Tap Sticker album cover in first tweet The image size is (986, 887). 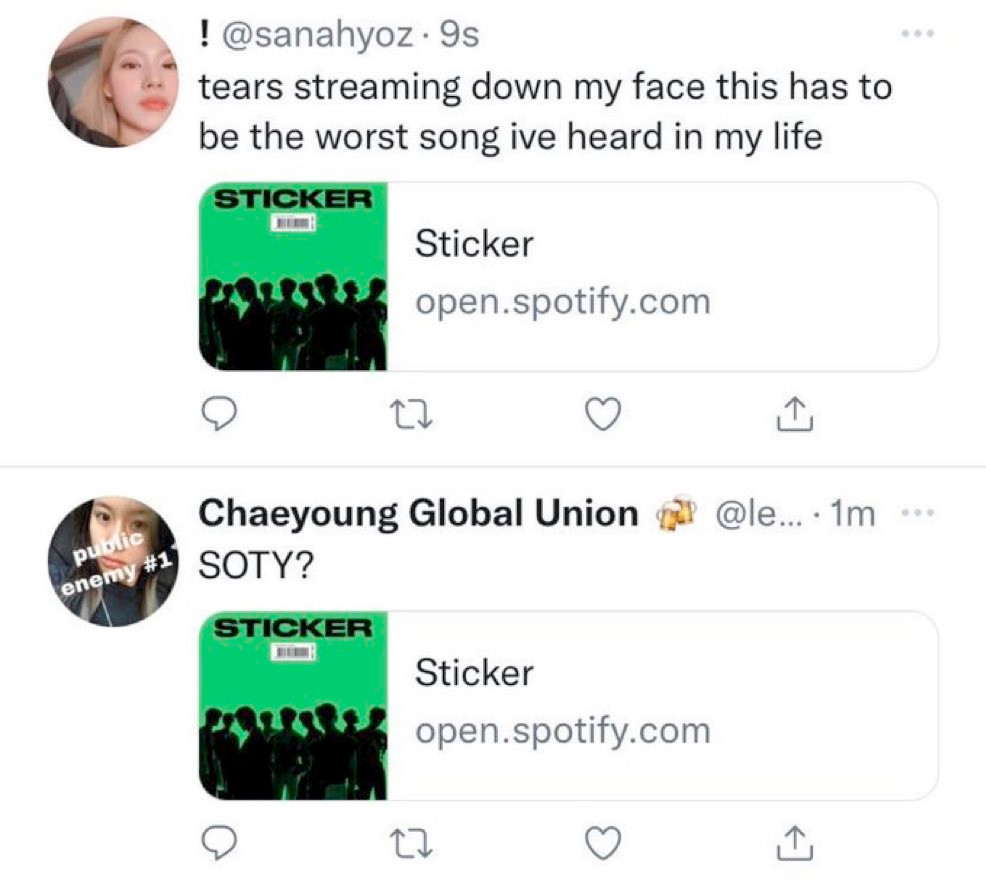pyautogui.click(x=293, y=275)
